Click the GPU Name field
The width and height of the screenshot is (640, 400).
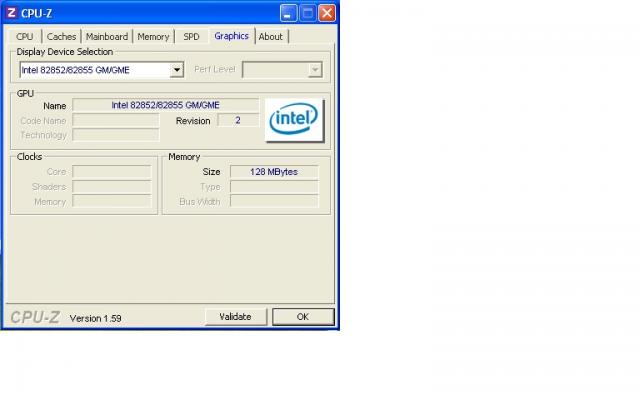165,105
